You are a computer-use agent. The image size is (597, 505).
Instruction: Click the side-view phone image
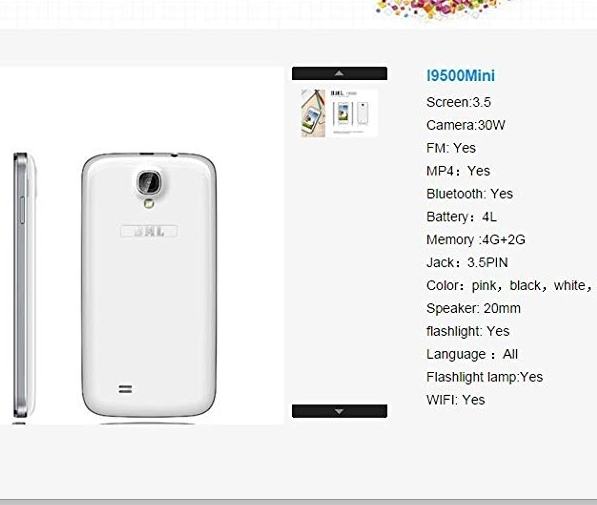[x=24, y=285]
